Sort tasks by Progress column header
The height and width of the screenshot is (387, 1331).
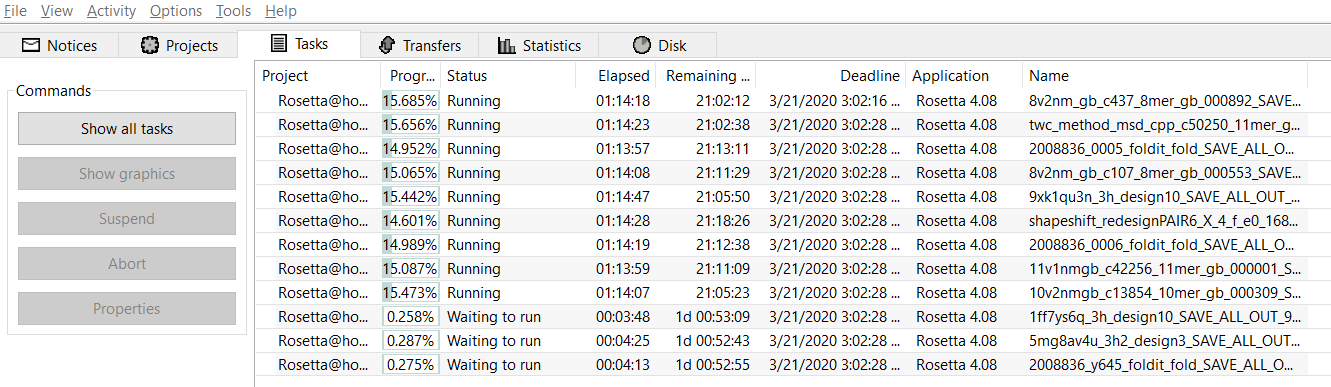(x=411, y=76)
